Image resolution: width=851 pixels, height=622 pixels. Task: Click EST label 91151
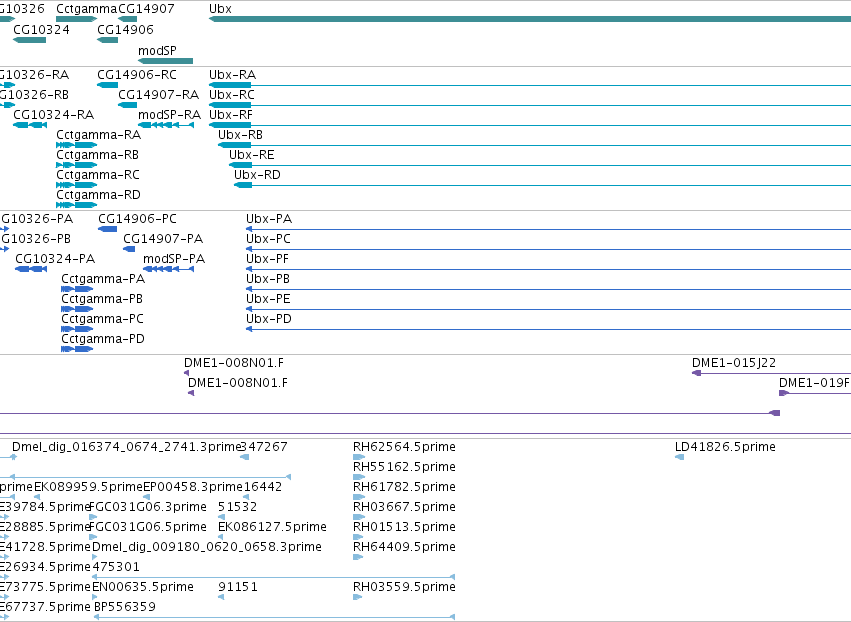[238, 587]
